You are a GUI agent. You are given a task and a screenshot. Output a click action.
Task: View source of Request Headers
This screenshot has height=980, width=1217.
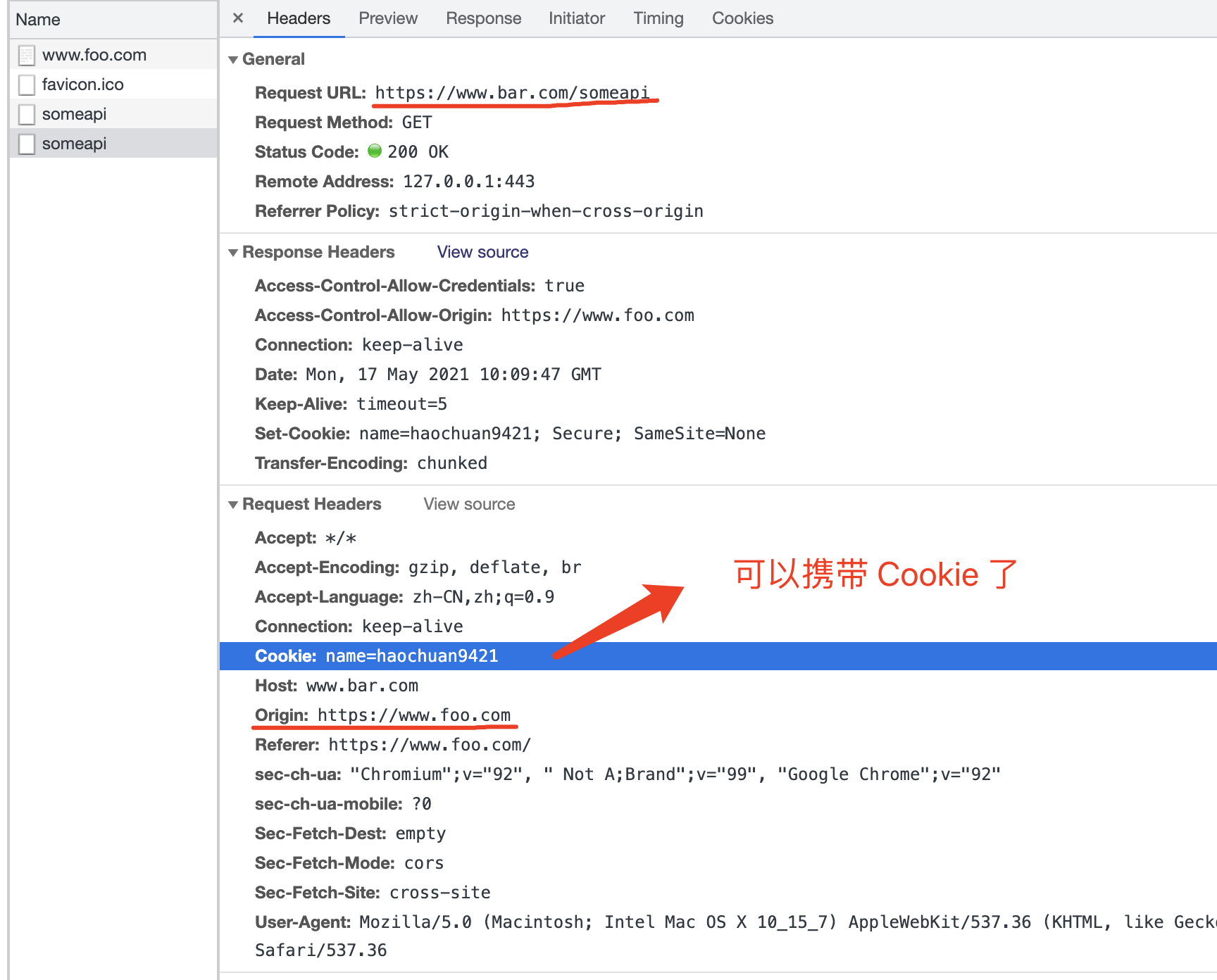click(x=468, y=504)
